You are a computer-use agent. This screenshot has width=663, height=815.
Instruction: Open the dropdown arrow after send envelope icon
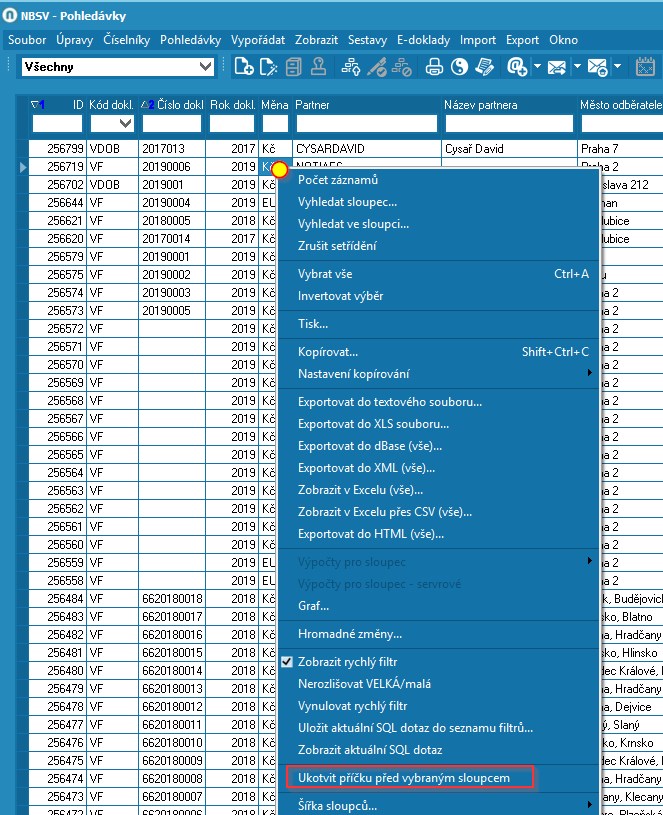577,67
